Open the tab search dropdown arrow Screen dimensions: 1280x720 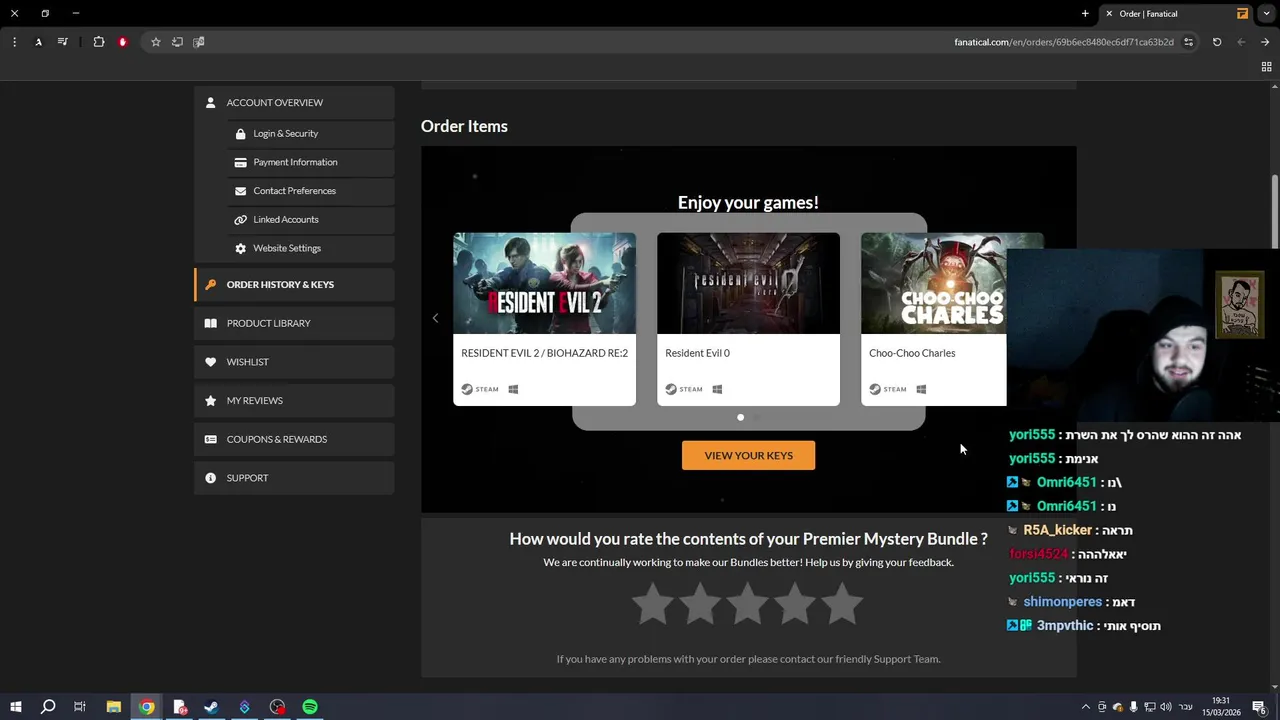click(x=1267, y=13)
